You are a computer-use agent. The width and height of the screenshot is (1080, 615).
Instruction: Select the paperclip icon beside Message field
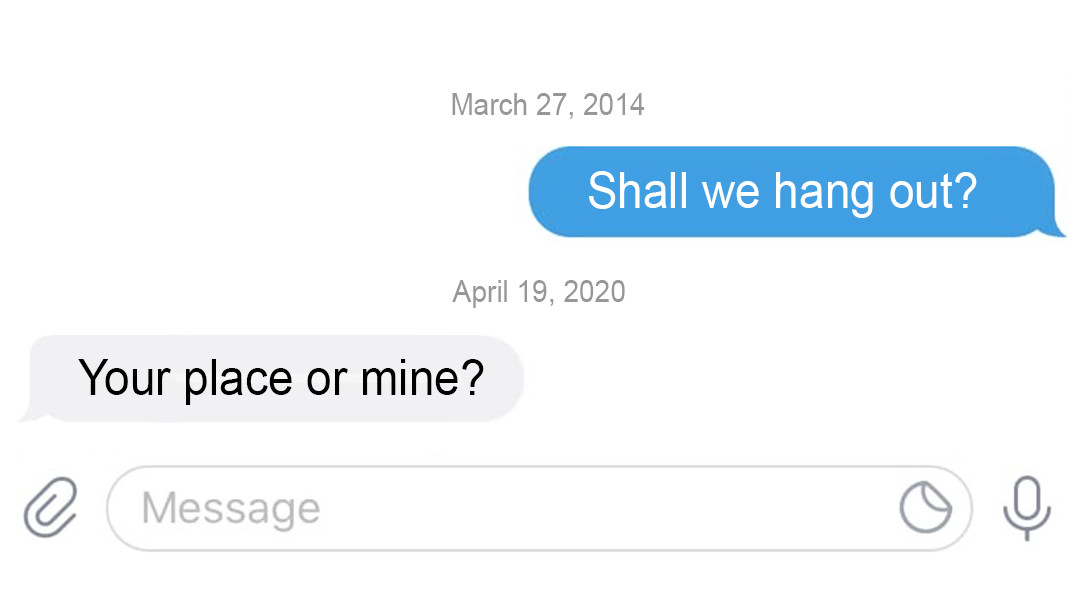pos(51,507)
